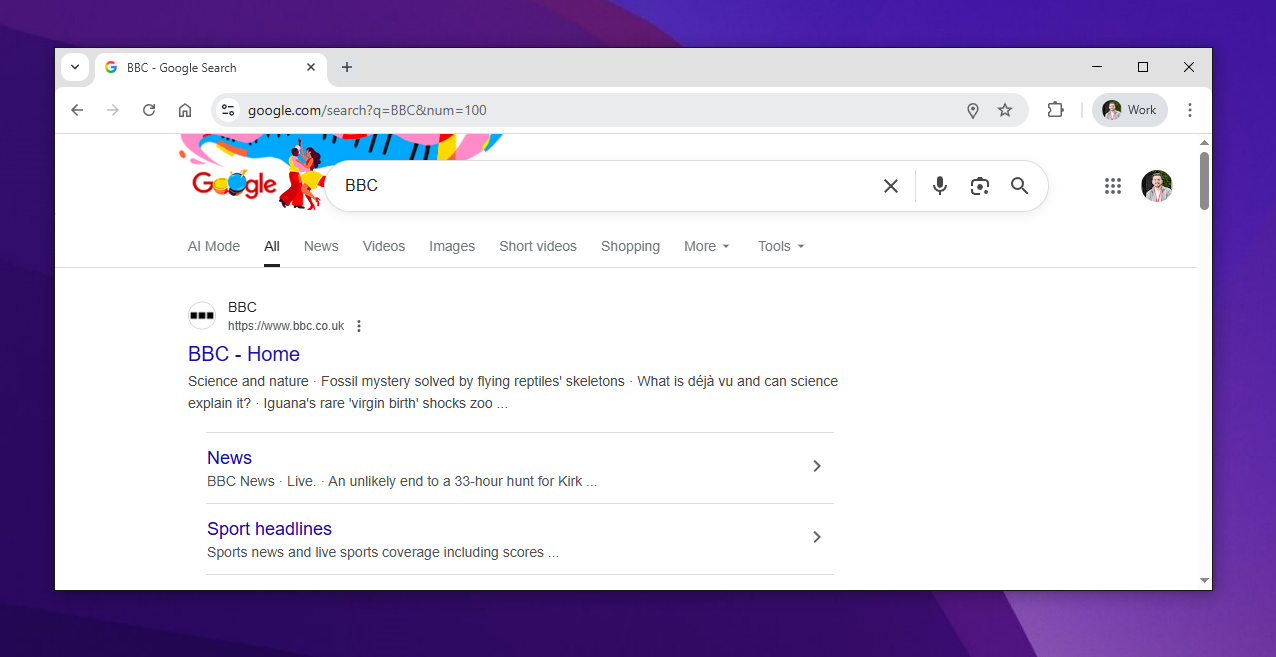Clear the search box text
Viewport: 1276px width, 657px height.
(890, 186)
